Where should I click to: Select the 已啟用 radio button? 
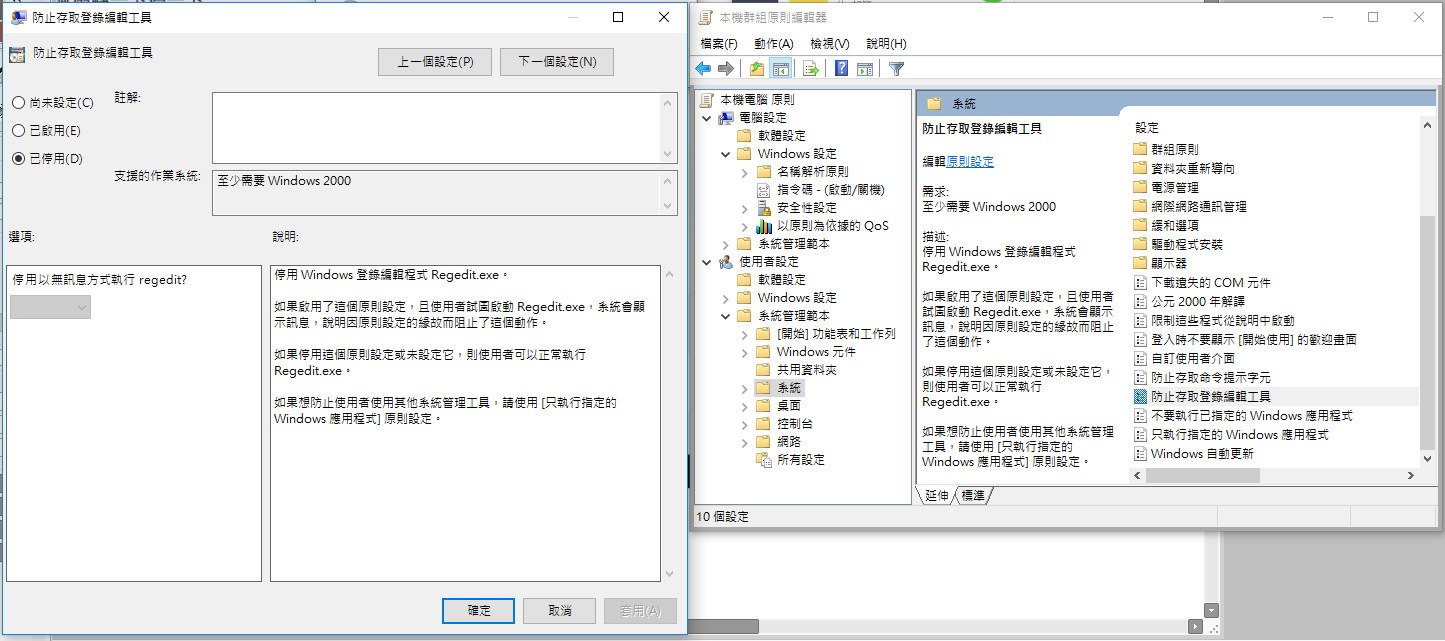19,131
